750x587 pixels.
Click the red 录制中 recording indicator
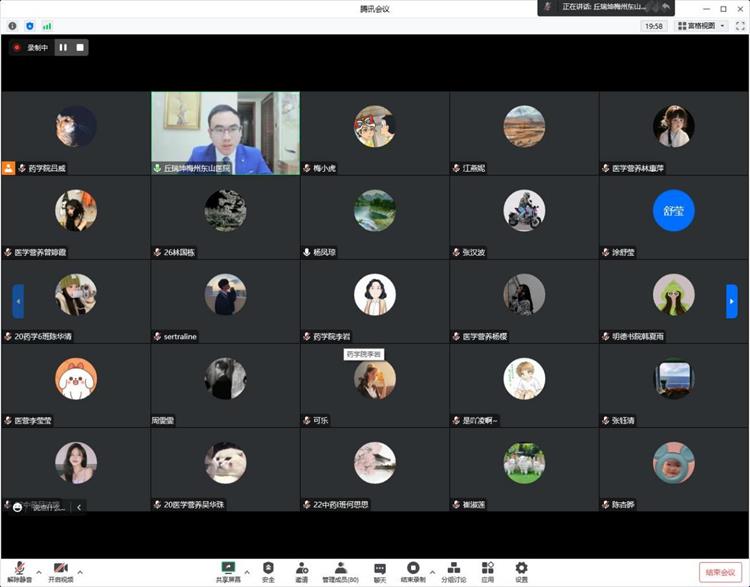(31, 47)
